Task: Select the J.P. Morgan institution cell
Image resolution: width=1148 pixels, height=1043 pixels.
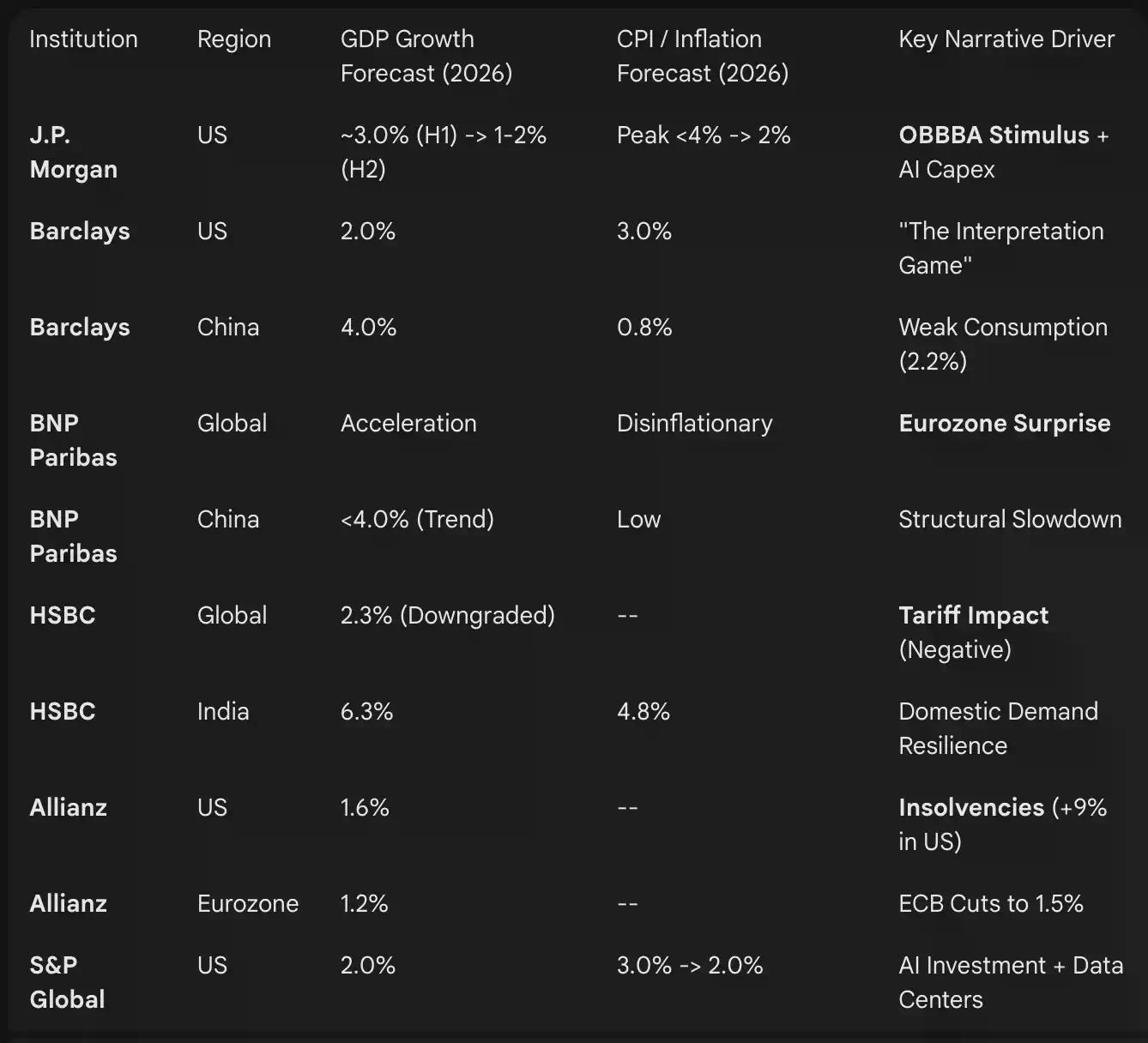Action: [x=73, y=152]
